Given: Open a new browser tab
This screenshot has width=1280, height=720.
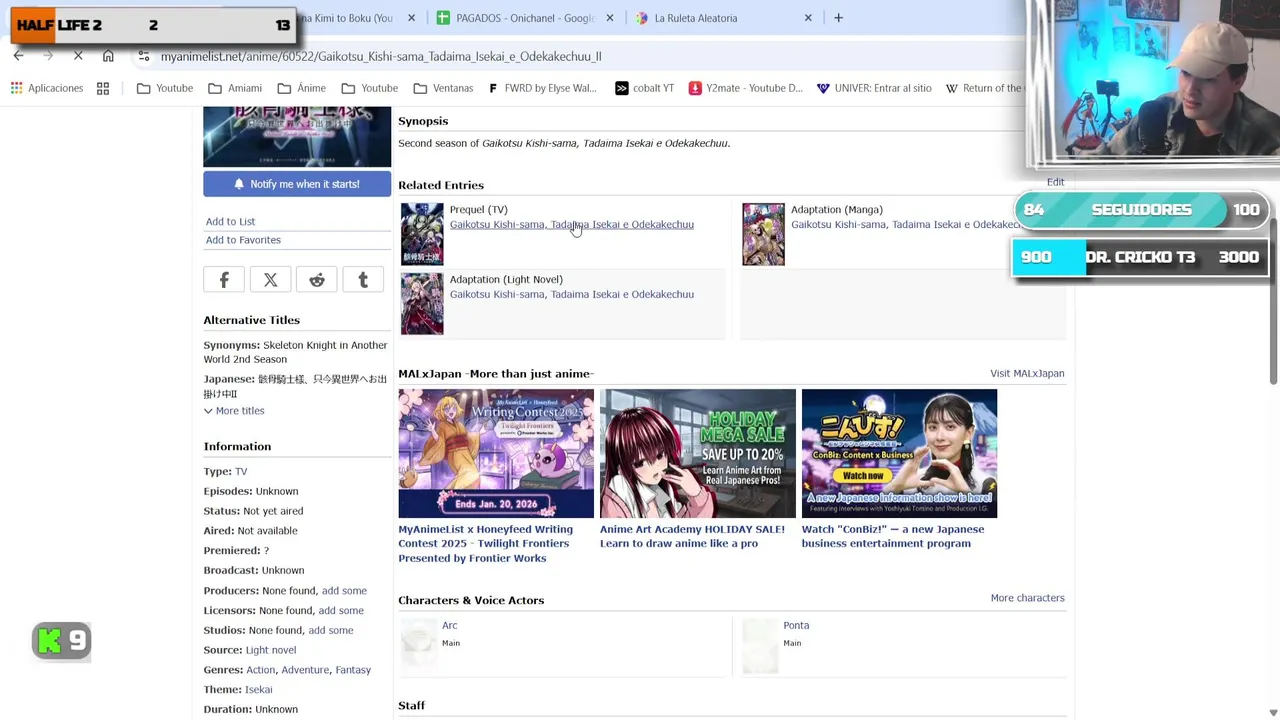Looking at the screenshot, I should (838, 18).
